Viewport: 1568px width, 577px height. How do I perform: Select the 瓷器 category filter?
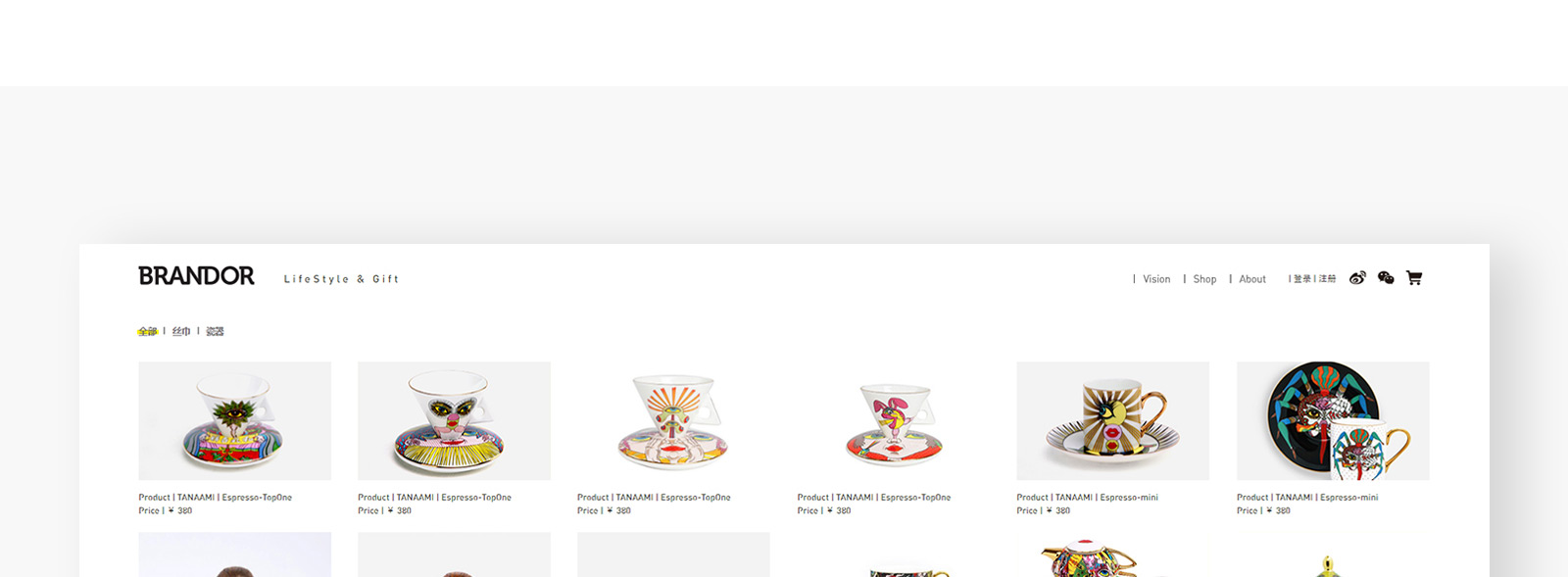click(x=215, y=331)
